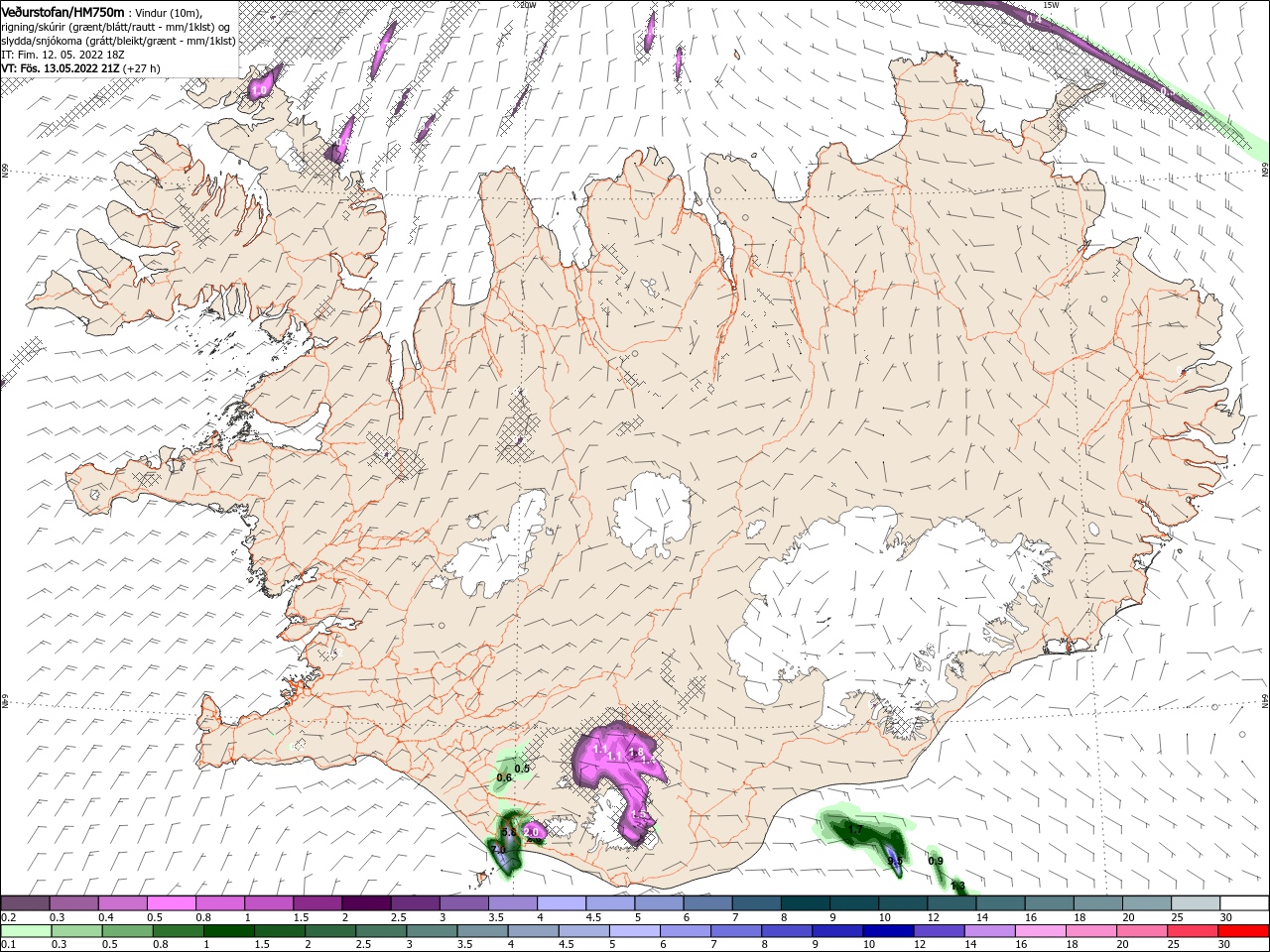The image size is (1270, 952).
Task: Choose the deep navy 10–12 swatch in lower legend
Action: click(887, 931)
